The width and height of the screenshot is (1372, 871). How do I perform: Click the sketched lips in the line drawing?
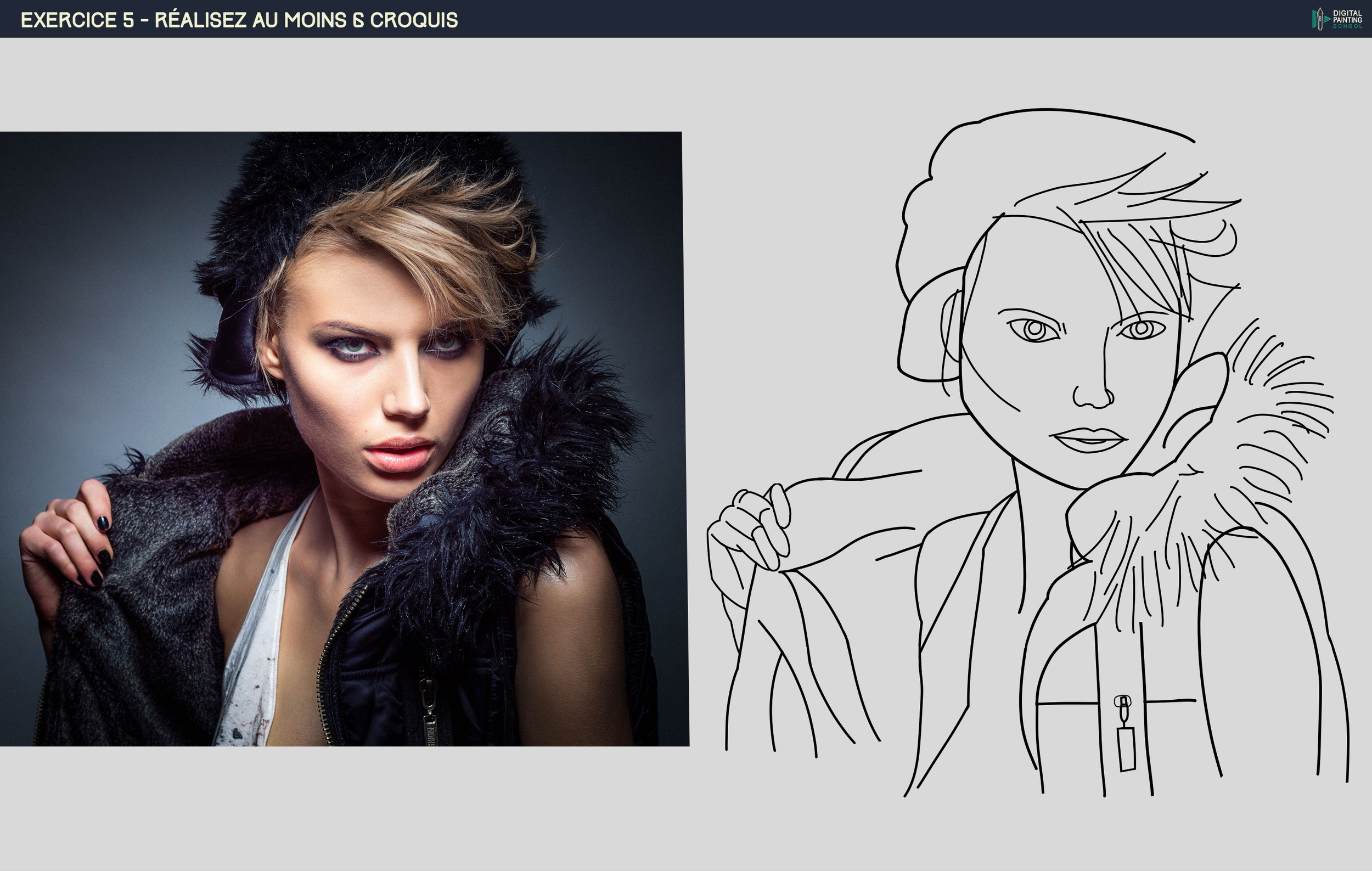[x=1088, y=440]
